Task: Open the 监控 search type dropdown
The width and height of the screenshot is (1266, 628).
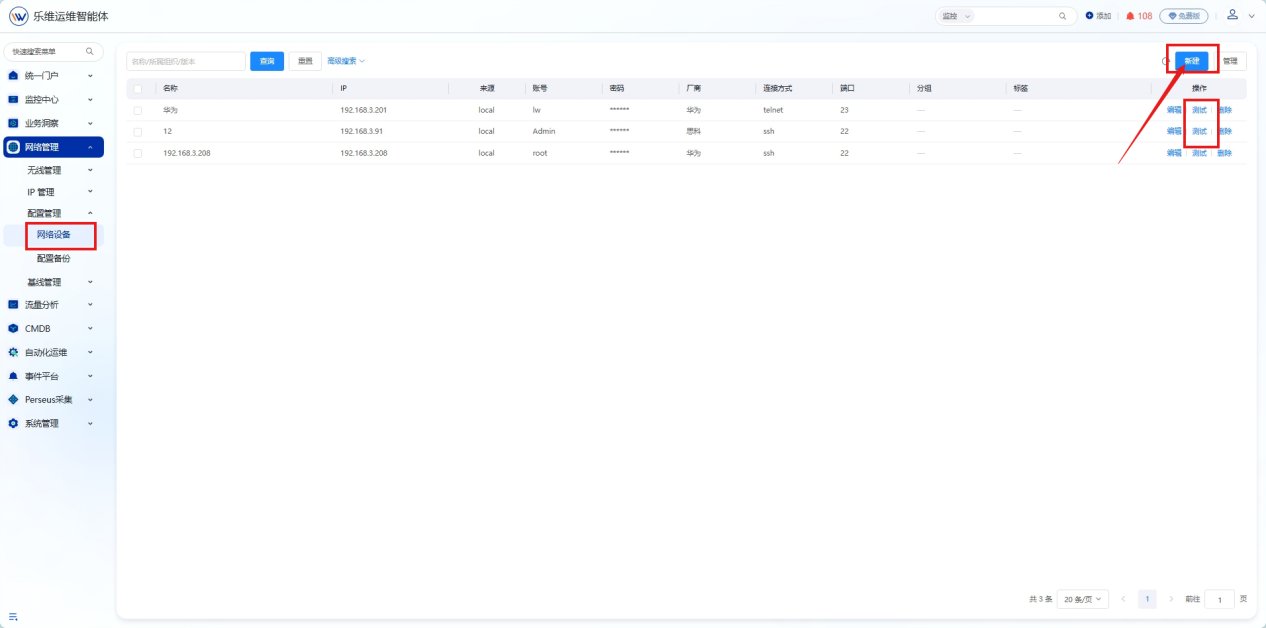Action: point(956,16)
